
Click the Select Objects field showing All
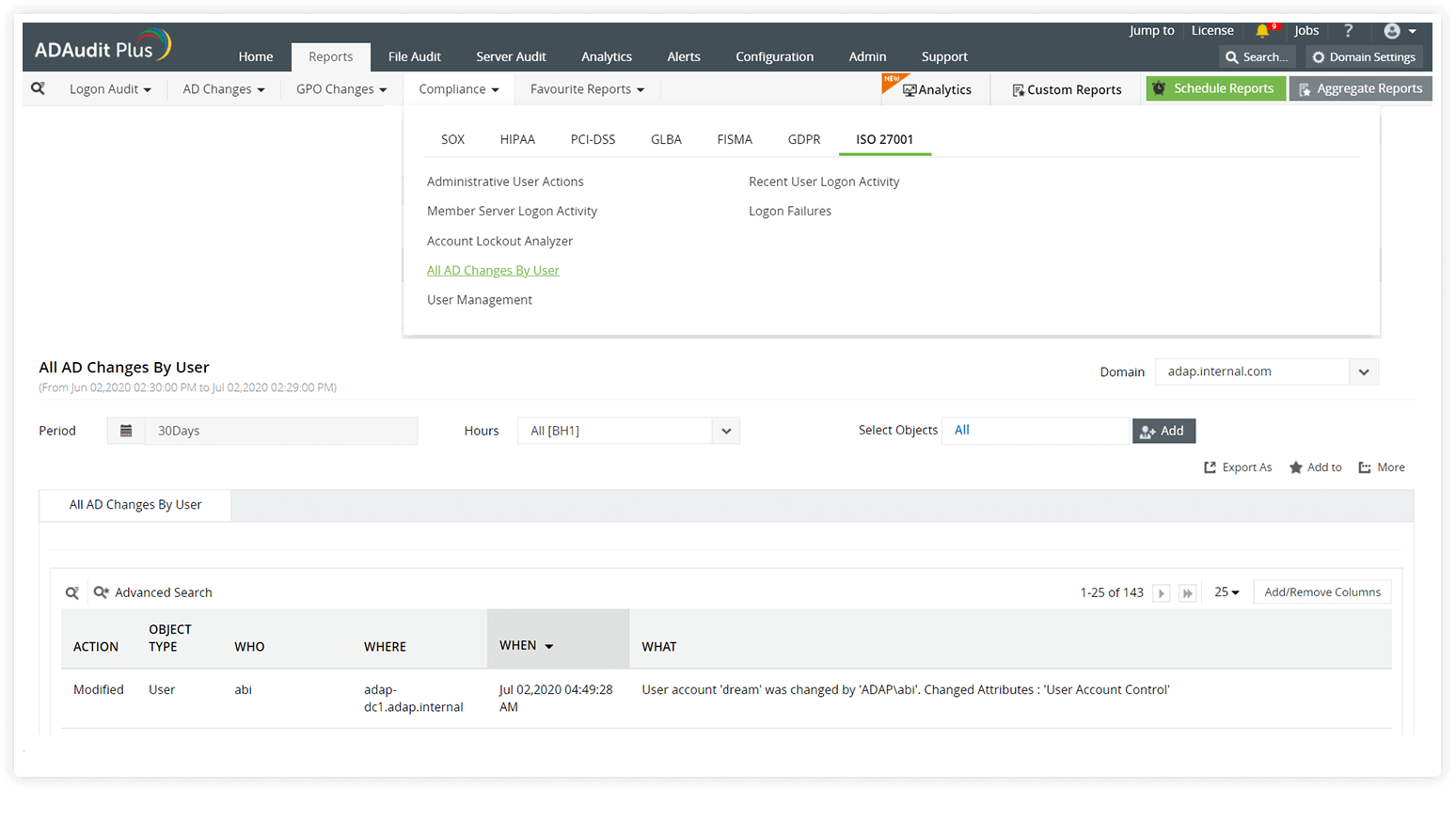tap(1035, 430)
